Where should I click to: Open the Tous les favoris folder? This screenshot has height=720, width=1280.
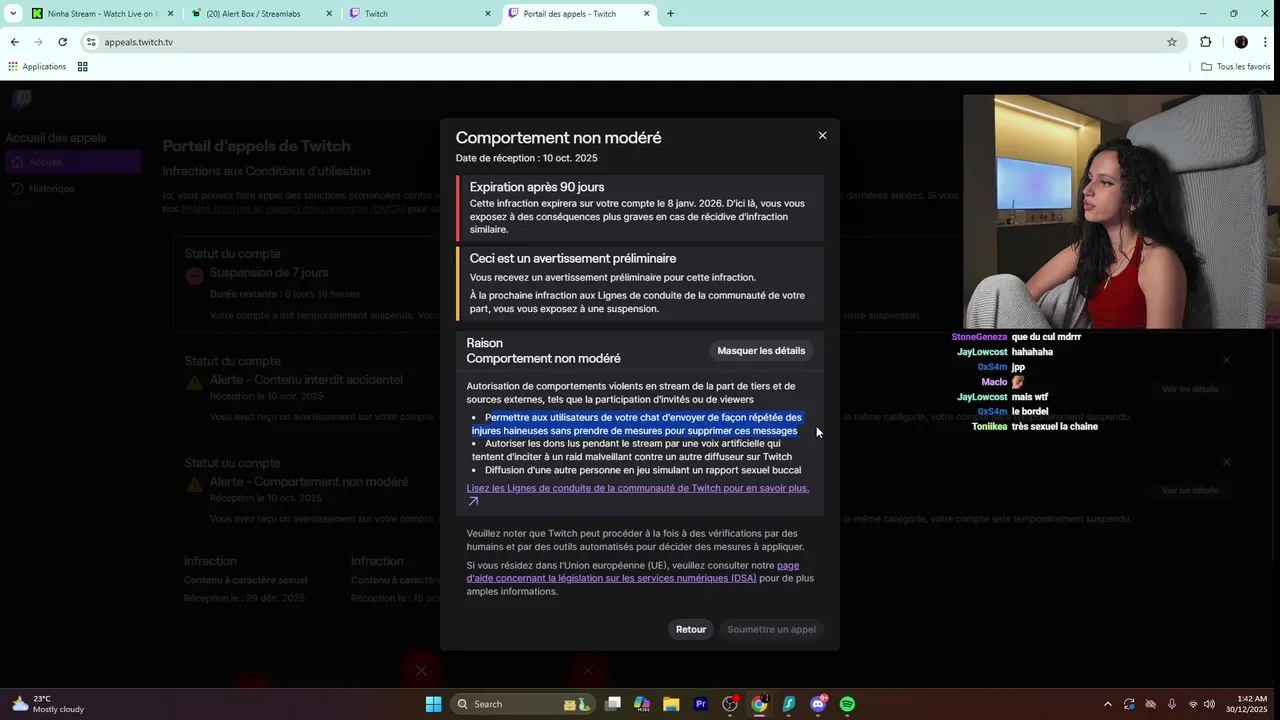[1236, 67]
